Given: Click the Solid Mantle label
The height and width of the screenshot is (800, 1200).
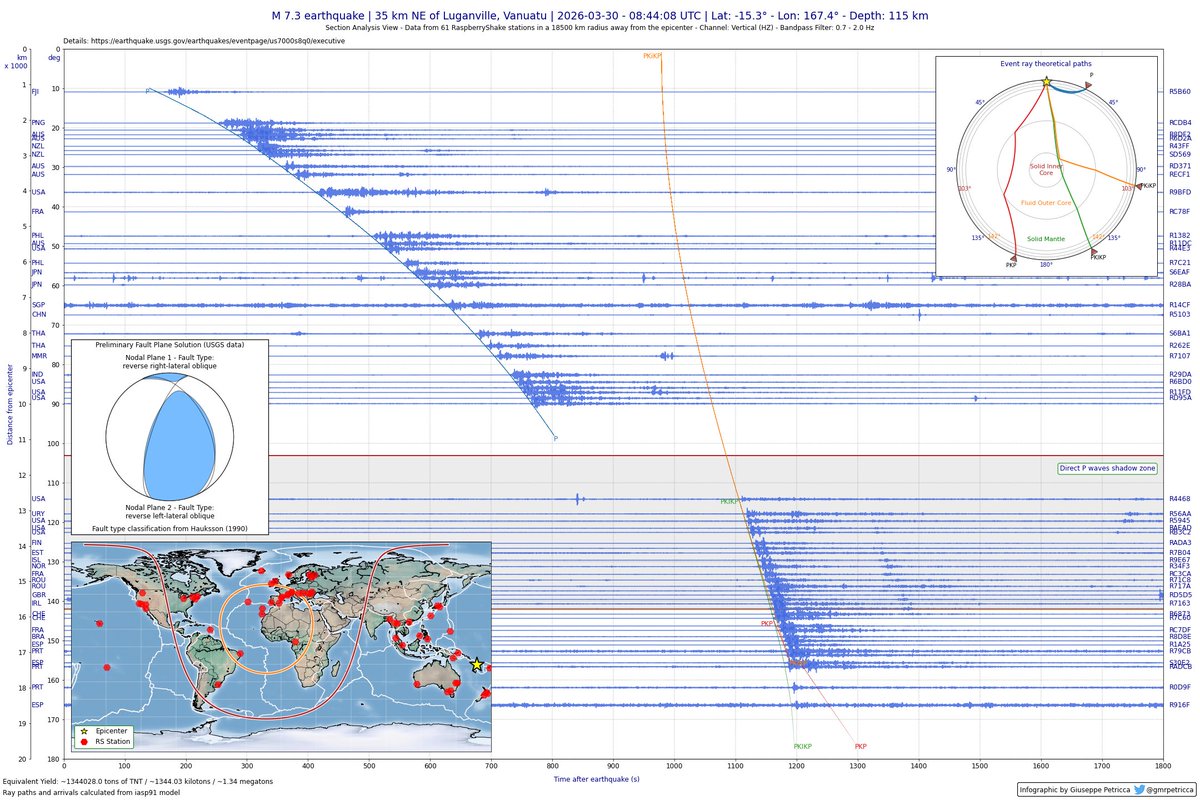Looking at the screenshot, I should click(1046, 239).
